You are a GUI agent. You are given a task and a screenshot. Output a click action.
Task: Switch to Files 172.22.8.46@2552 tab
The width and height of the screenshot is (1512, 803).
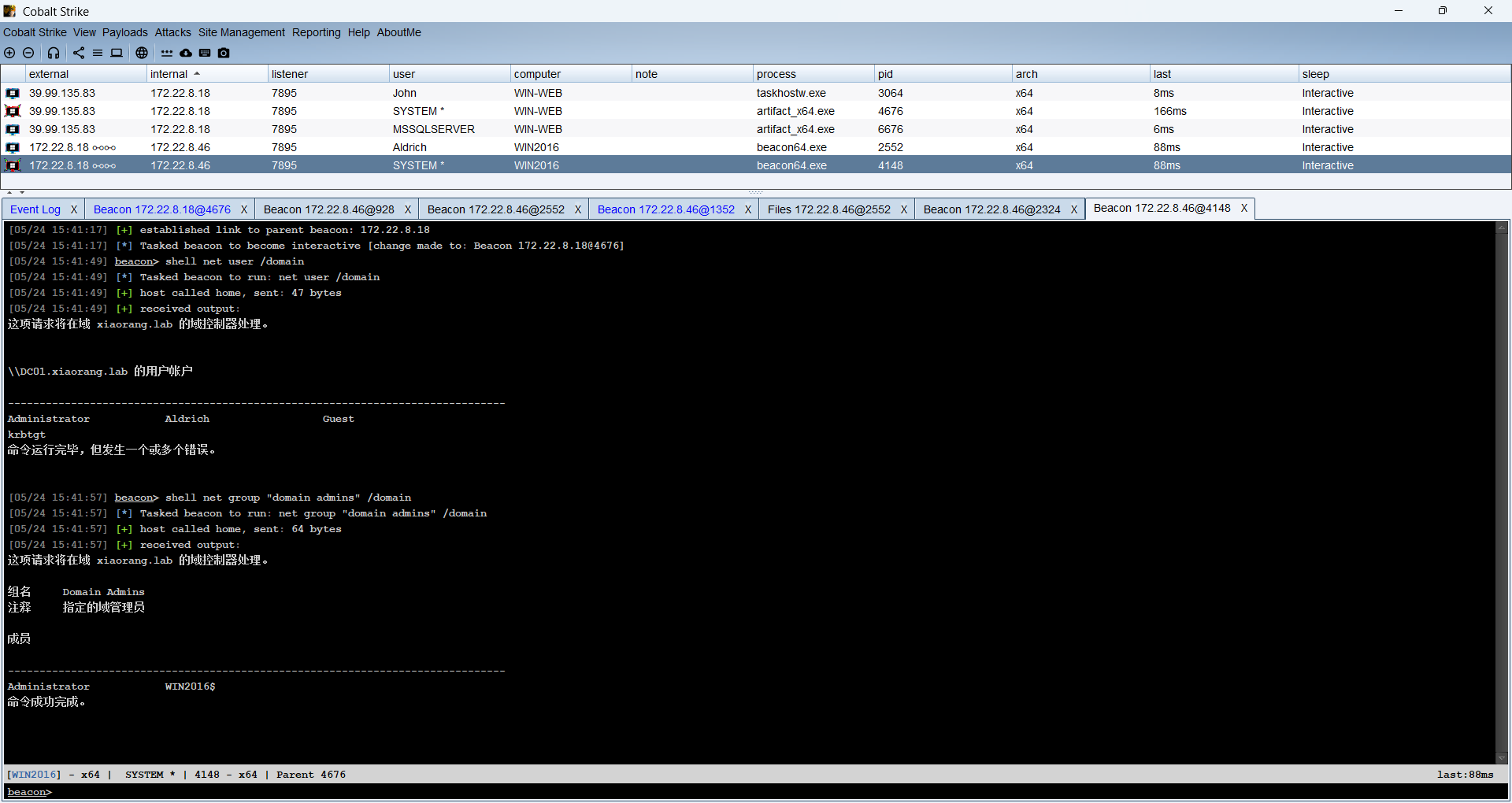(829, 209)
